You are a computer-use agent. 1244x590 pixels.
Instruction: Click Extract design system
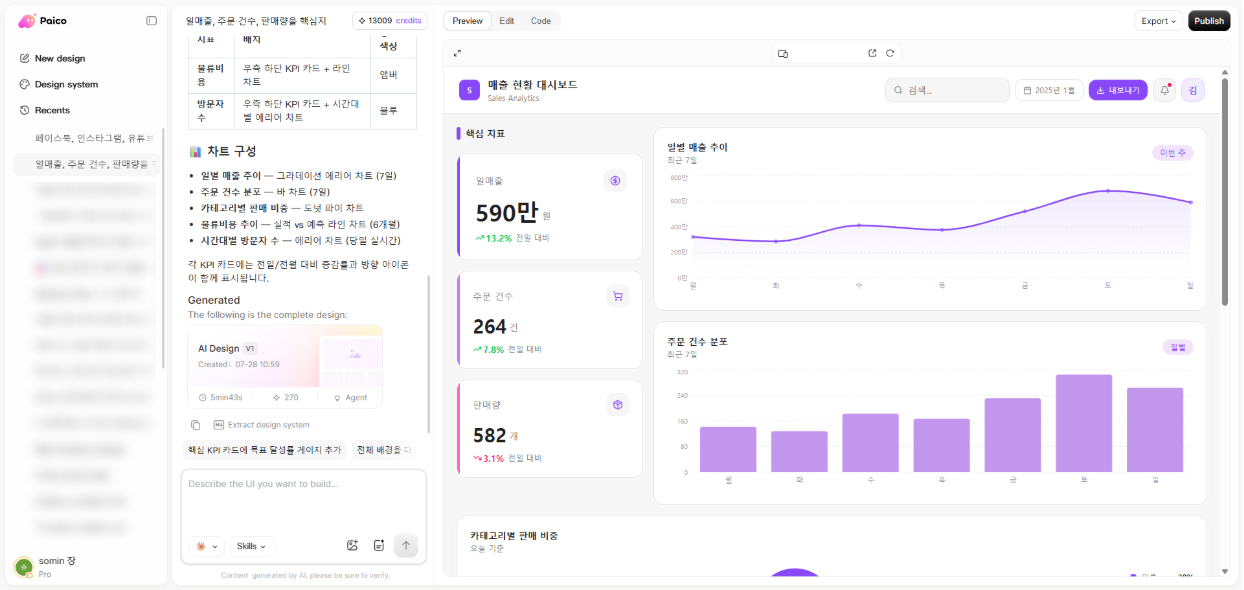click(262, 425)
